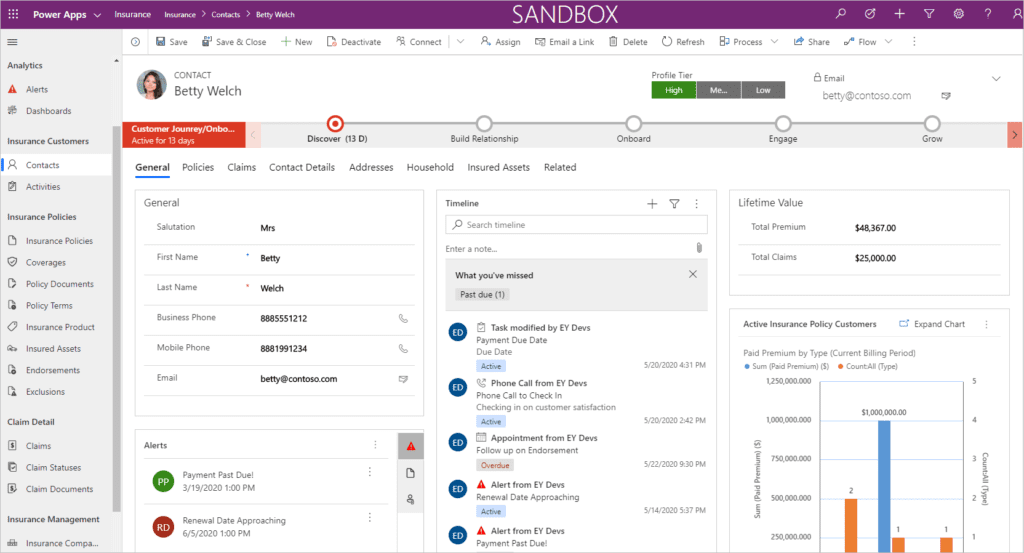This screenshot has height=553, width=1024.
Task: Switch to the Insured Assets tab
Action: pyautogui.click(x=498, y=167)
